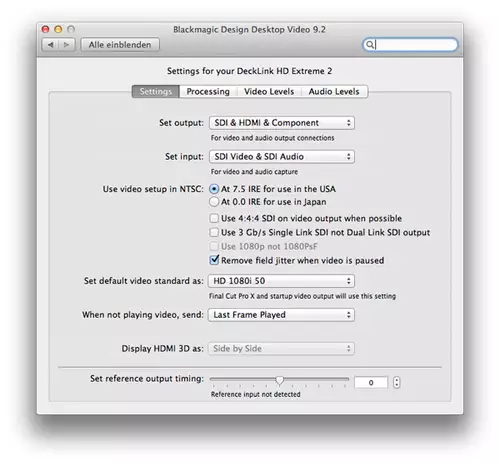Click window title 'Blackmagic Design Desktop Video 9.2'
Viewport: 500px width, 465px height.
pyautogui.click(x=249, y=29)
